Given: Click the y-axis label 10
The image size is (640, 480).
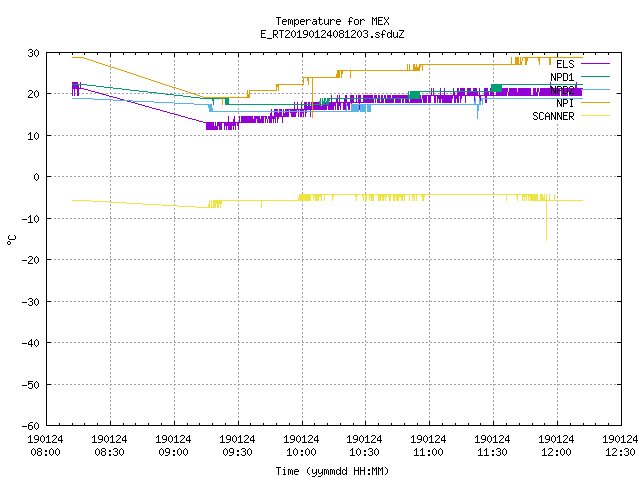Looking at the screenshot, I should click(33, 136).
